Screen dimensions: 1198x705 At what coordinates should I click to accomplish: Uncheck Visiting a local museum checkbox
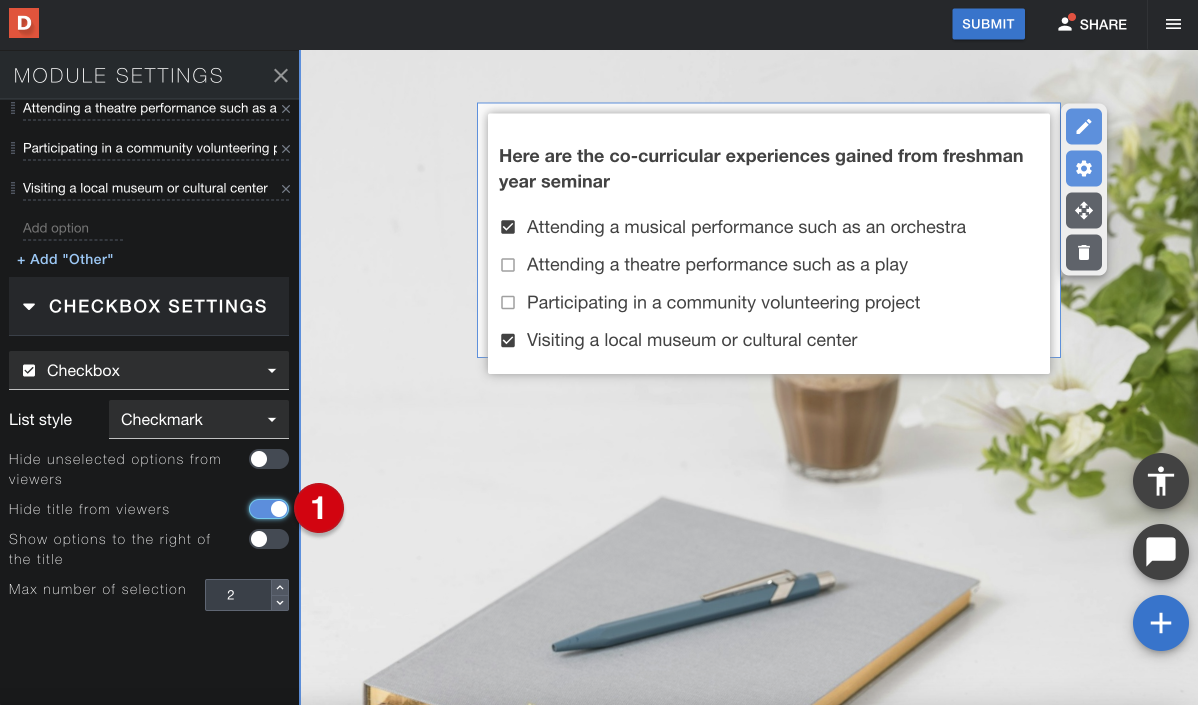click(508, 340)
